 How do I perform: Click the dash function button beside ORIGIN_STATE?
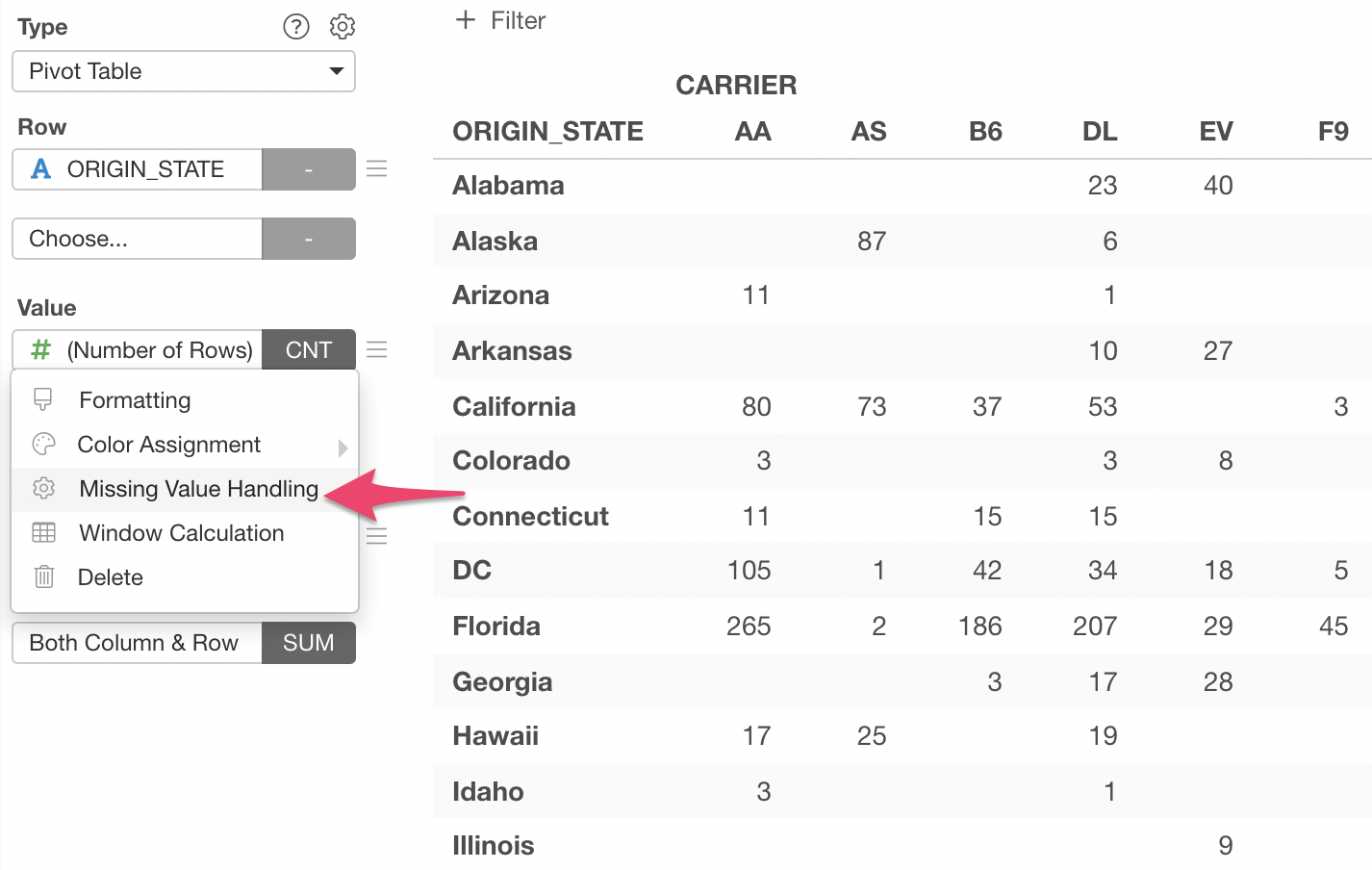coord(309,169)
